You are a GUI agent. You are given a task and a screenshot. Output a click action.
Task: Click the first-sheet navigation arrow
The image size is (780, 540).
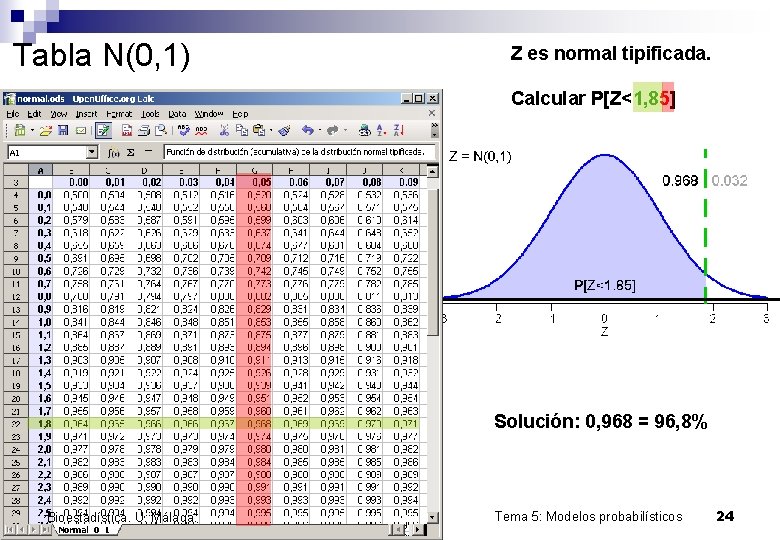tap(8, 530)
